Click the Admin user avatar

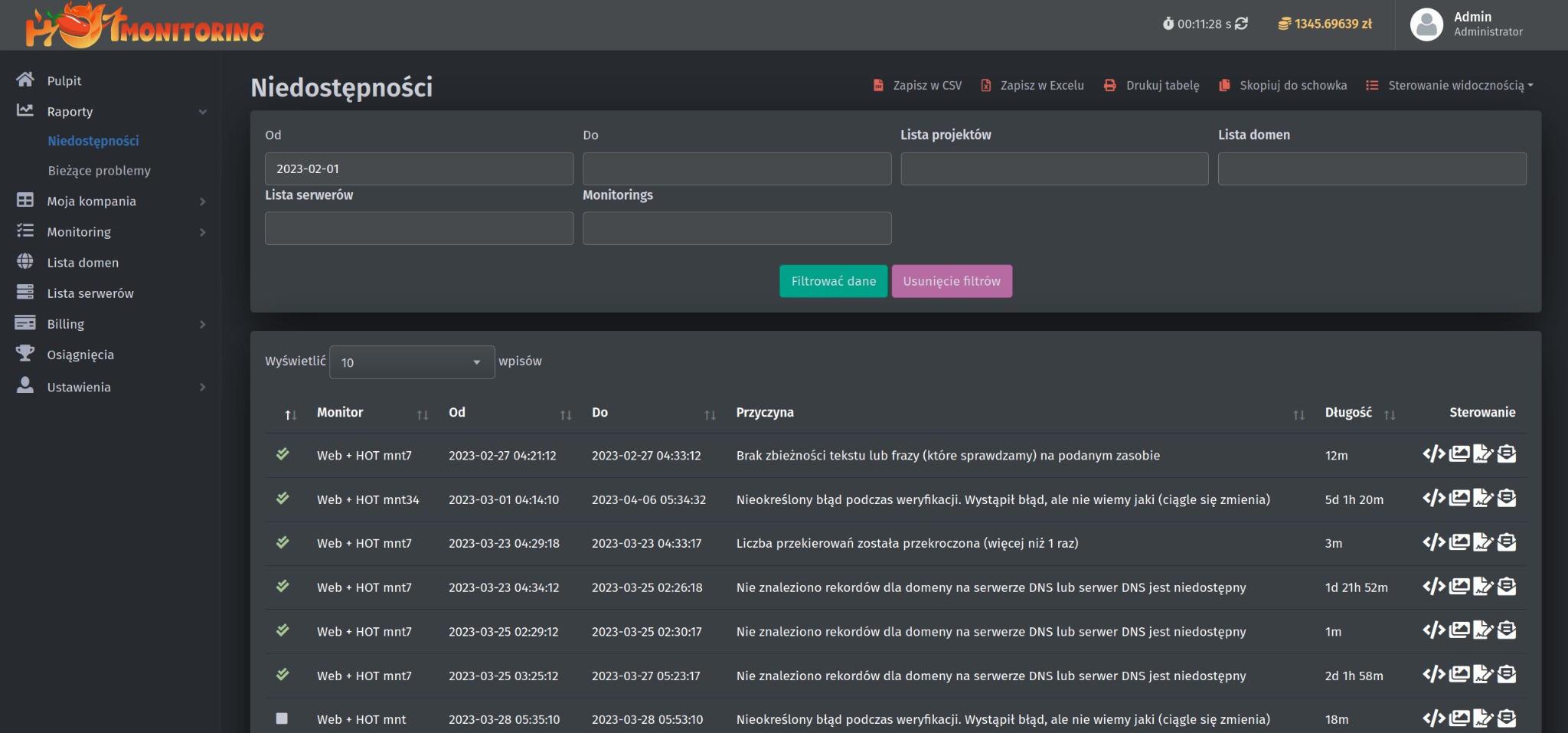1426,25
